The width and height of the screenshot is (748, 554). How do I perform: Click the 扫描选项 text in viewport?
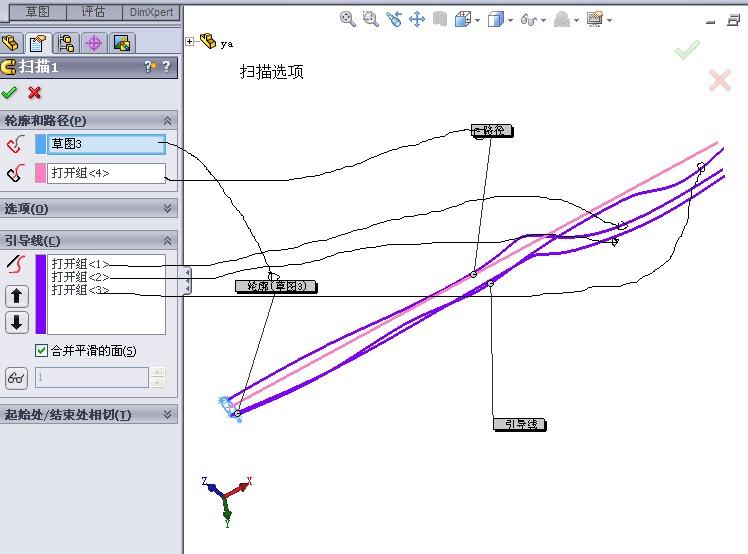coord(271,72)
